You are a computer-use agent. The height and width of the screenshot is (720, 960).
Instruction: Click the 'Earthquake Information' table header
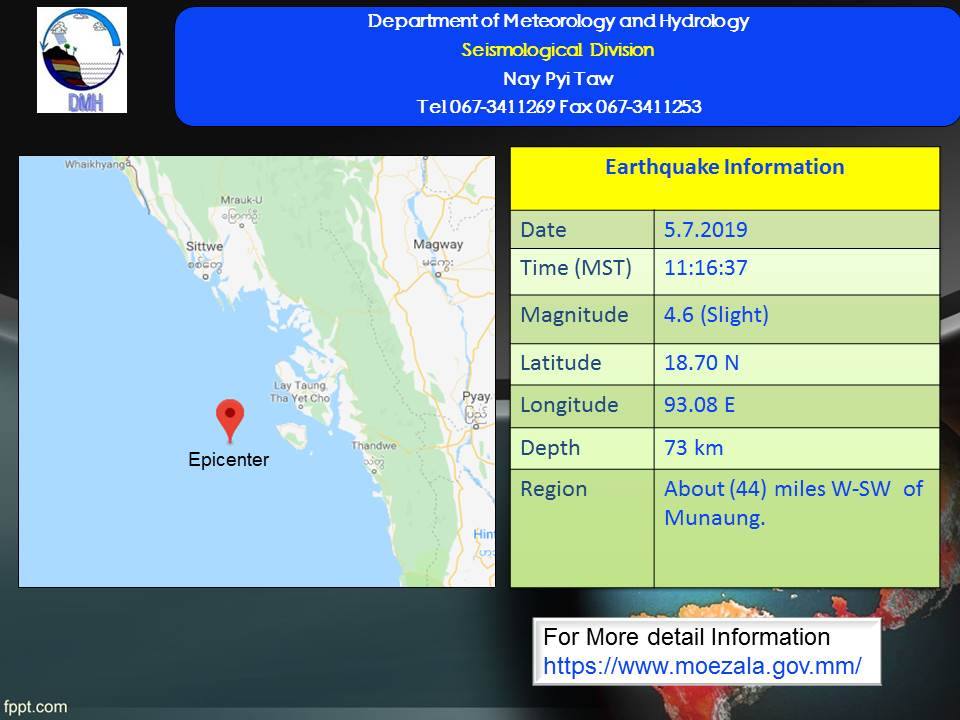pos(725,178)
